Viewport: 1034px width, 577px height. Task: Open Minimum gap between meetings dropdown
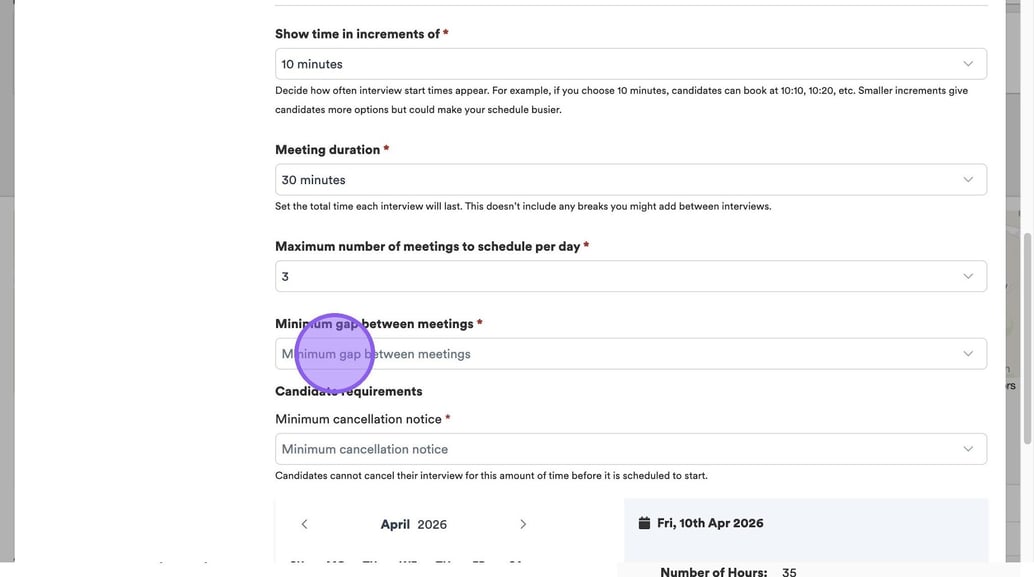point(630,354)
